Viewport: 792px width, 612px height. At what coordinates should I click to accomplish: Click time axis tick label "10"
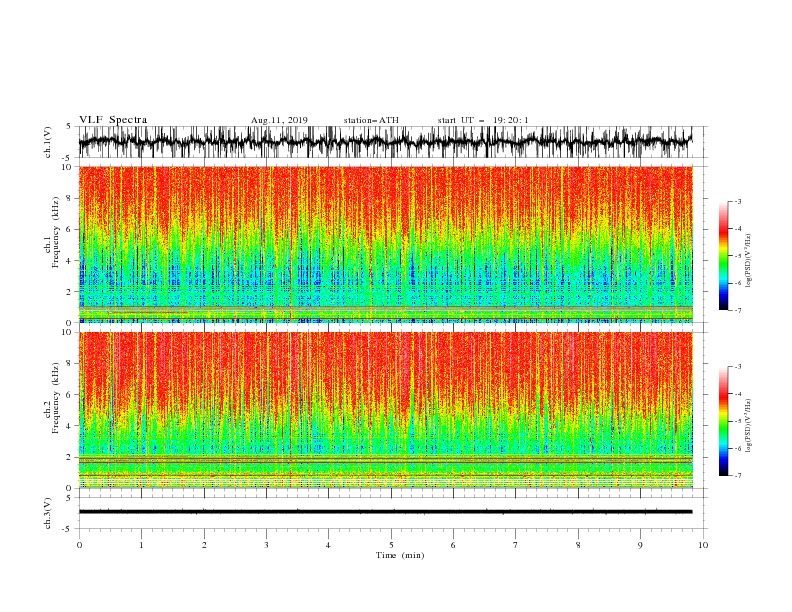coord(703,545)
